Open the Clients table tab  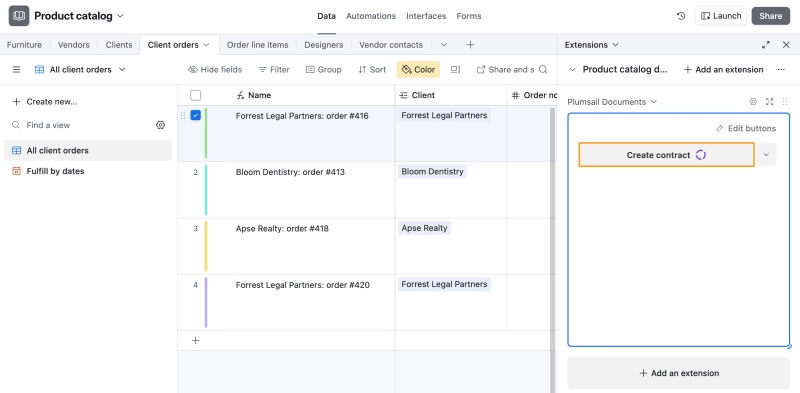click(x=119, y=45)
